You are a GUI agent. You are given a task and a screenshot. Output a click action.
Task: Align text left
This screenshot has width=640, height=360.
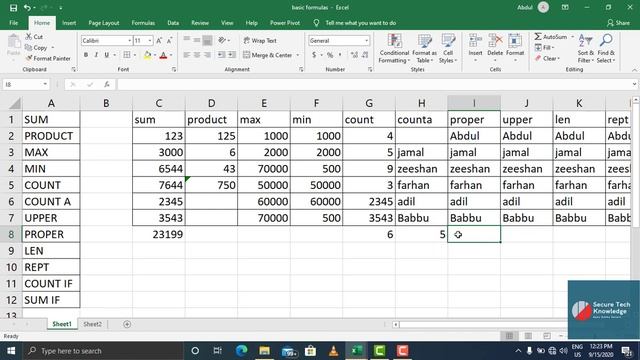point(187,55)
